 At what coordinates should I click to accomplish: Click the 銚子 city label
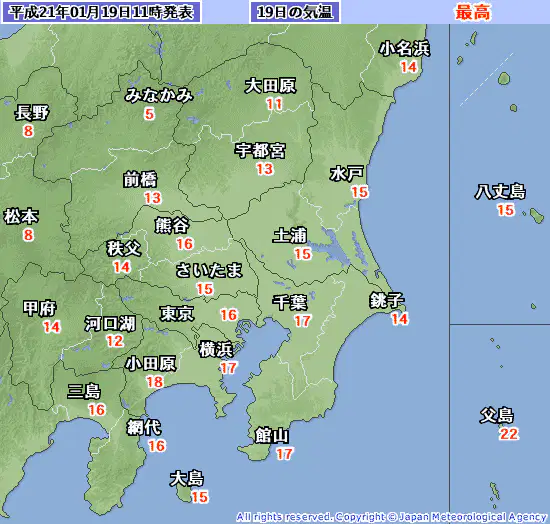[x=387, y=300]
